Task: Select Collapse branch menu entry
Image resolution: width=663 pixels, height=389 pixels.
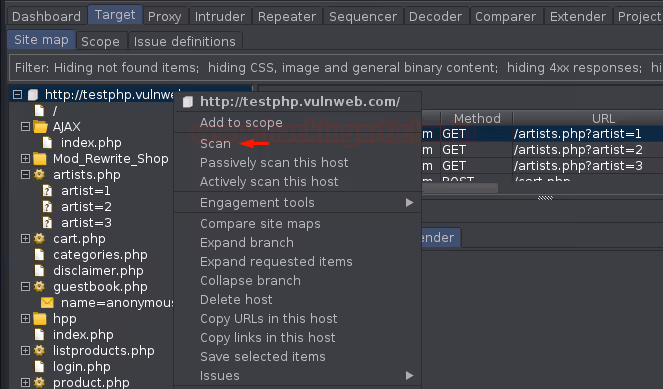Action: pos(298,281)
